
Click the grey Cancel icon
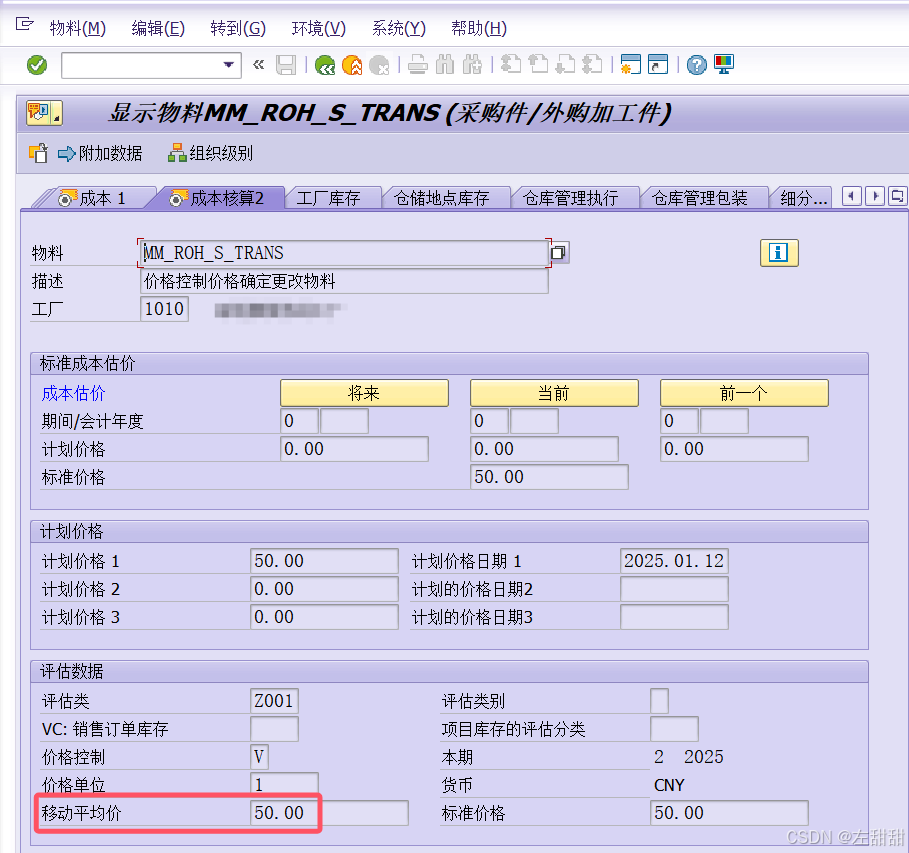[x=379, y=65]
